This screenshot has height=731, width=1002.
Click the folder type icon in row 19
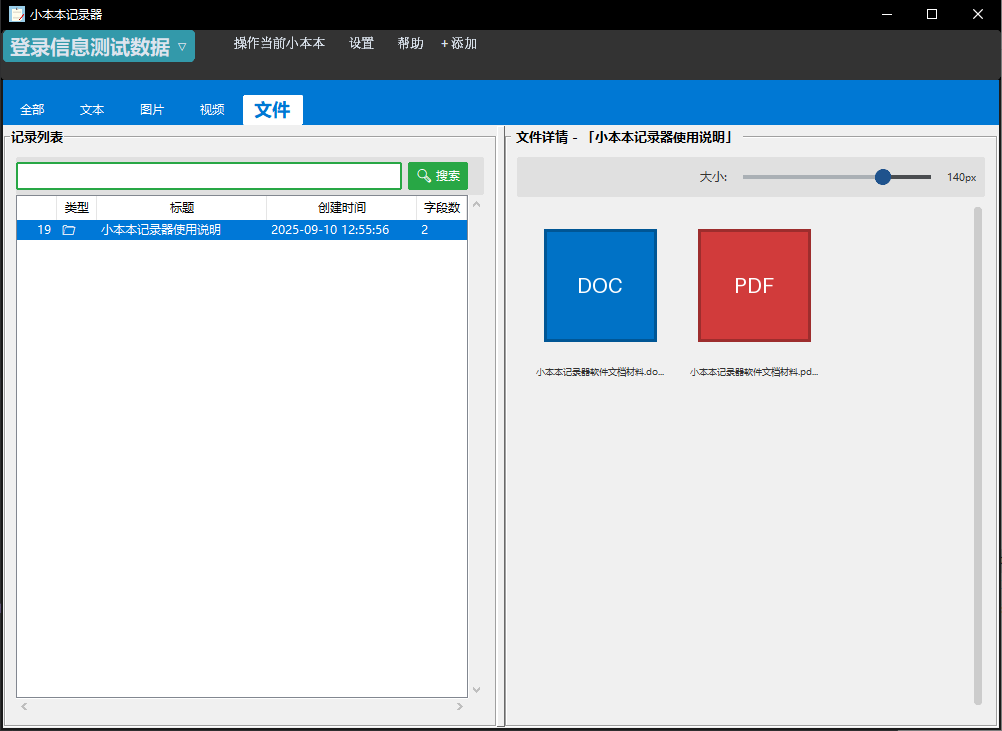[69, 230]
